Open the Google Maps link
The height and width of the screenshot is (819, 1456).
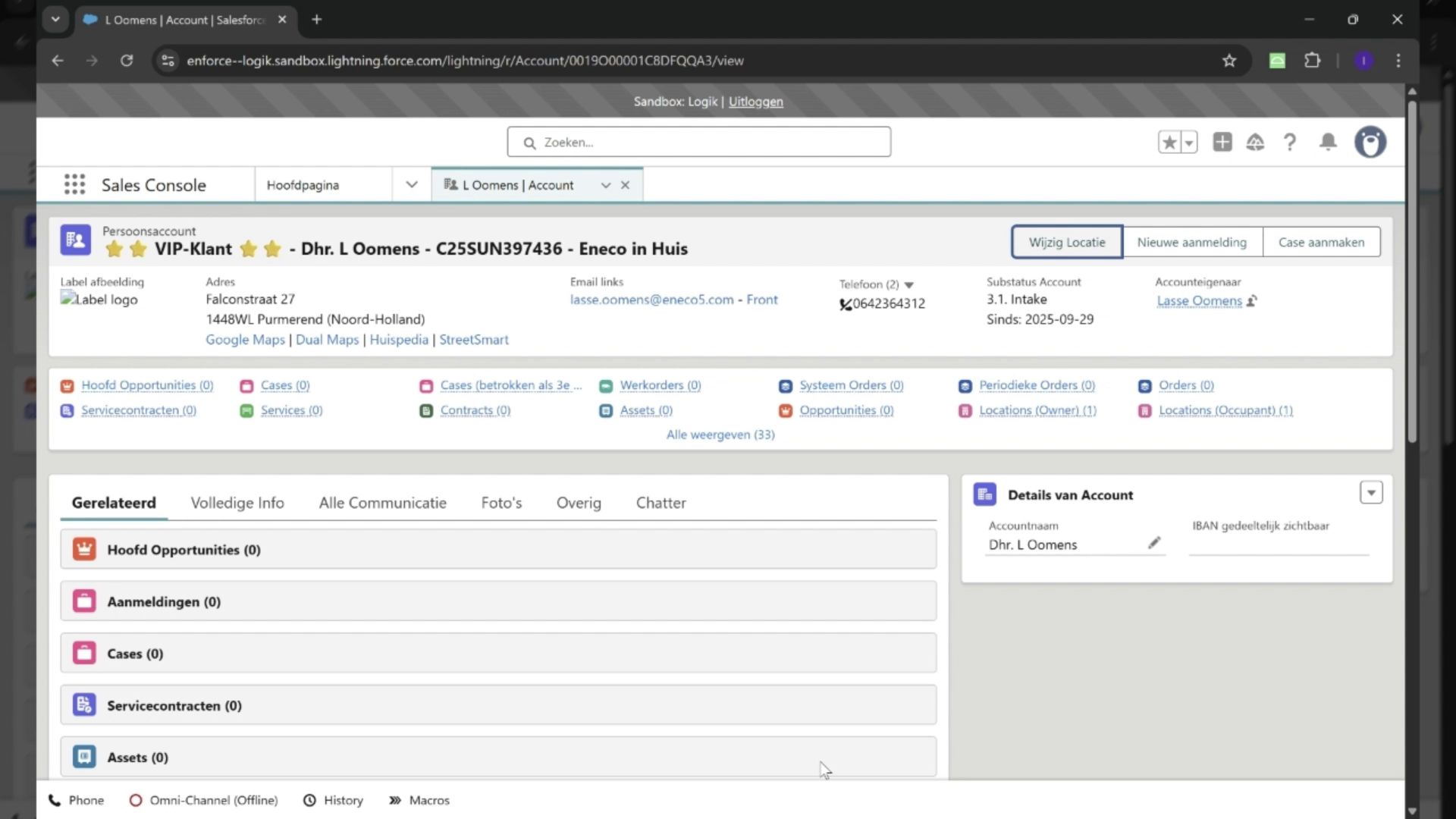244,339
